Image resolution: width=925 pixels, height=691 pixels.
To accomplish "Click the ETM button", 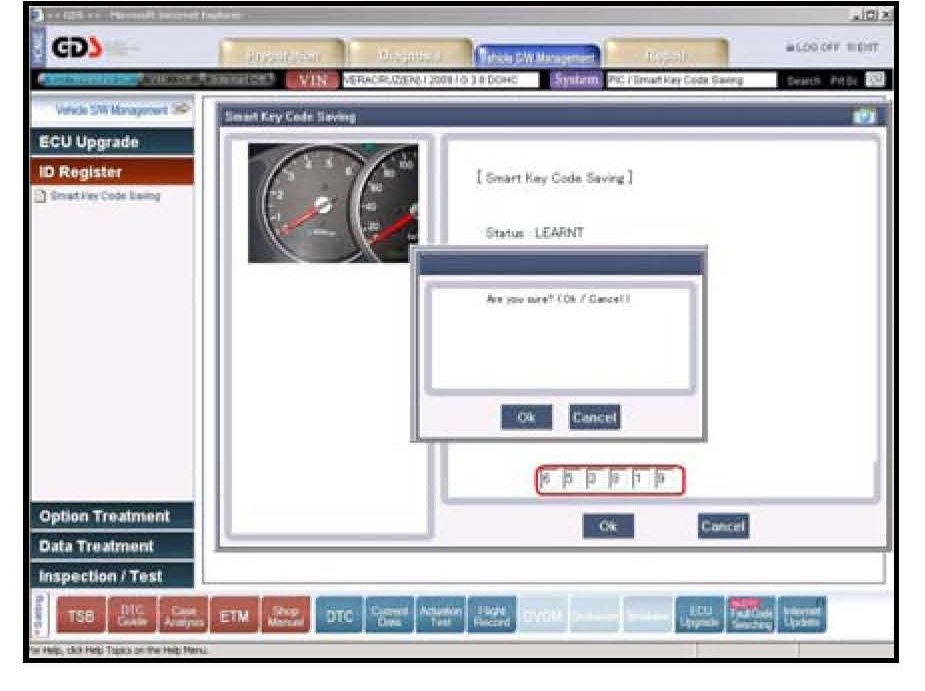I will coord(234,617).
